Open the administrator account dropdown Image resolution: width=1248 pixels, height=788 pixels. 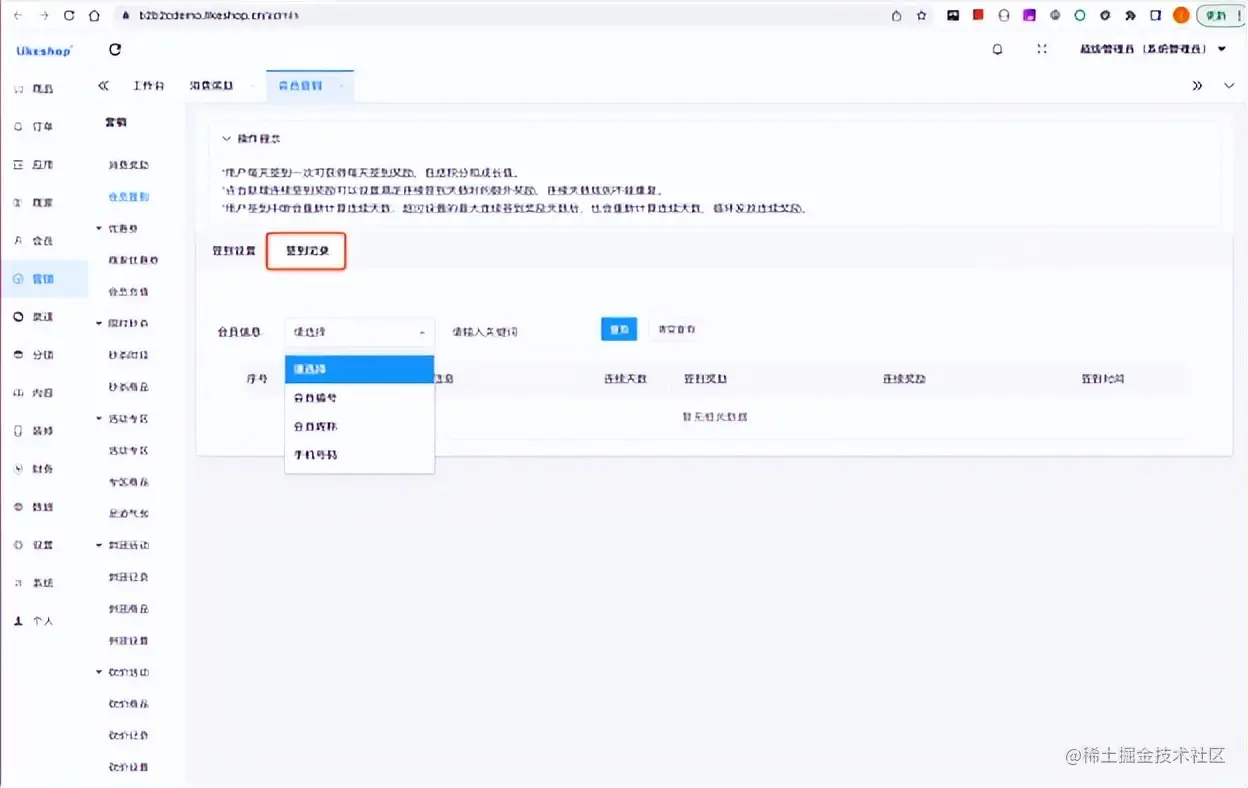(x=1153, y=49)
